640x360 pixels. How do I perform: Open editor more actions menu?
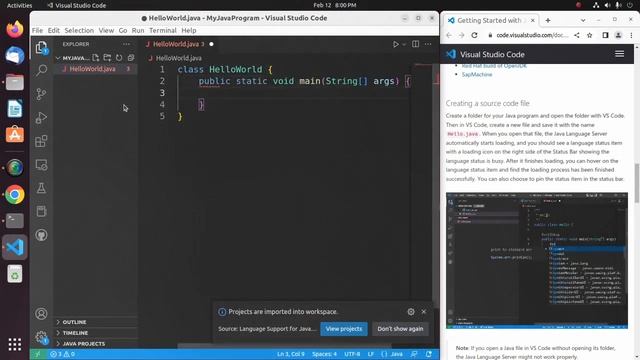point(427,44)
